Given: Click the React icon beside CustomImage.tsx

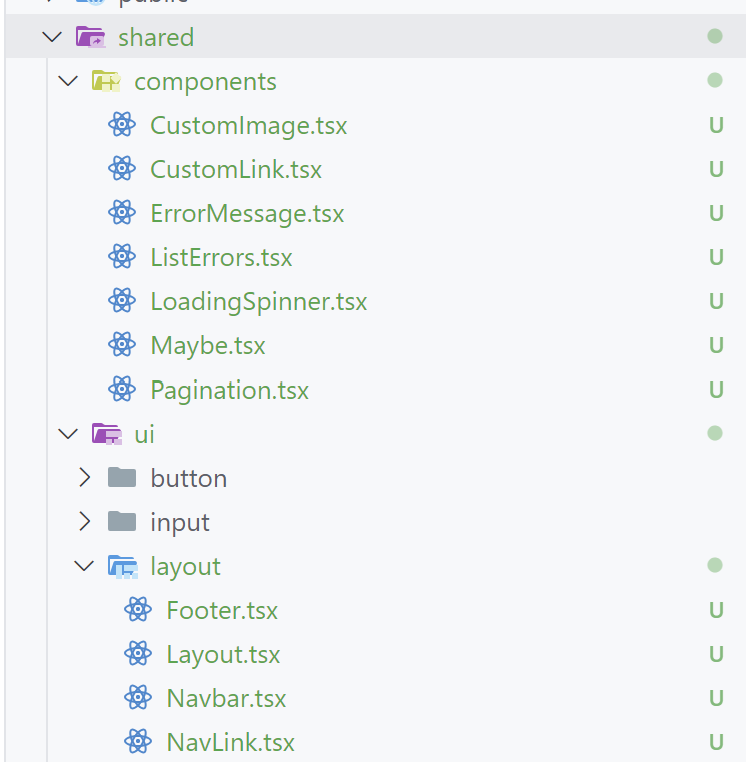Looking at the screenshot, I should coord(122,125).
